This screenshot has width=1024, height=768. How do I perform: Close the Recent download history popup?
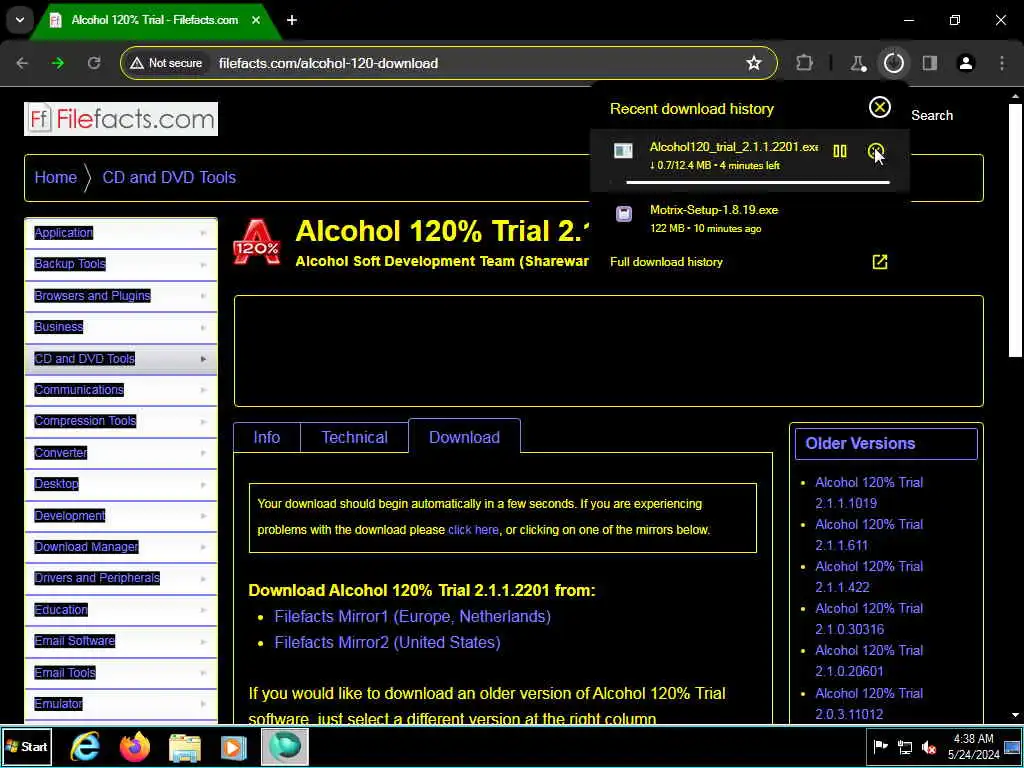(x=880, y=107)
